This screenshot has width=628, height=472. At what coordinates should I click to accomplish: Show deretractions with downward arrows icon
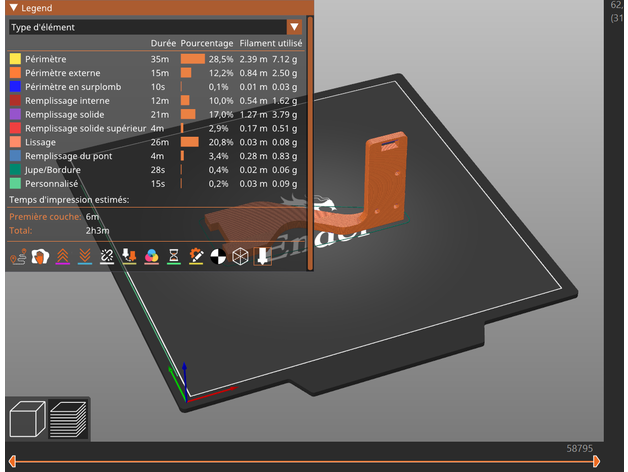pyautogui.click(x=85, y=256)
